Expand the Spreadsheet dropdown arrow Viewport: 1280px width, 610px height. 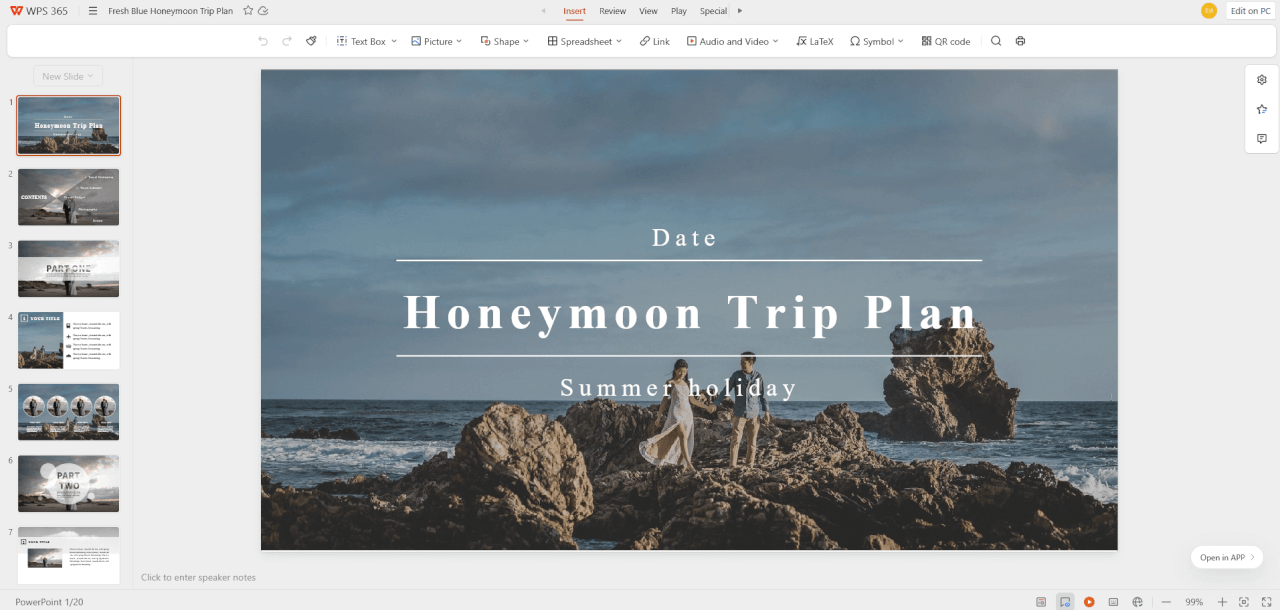point(618,41)
